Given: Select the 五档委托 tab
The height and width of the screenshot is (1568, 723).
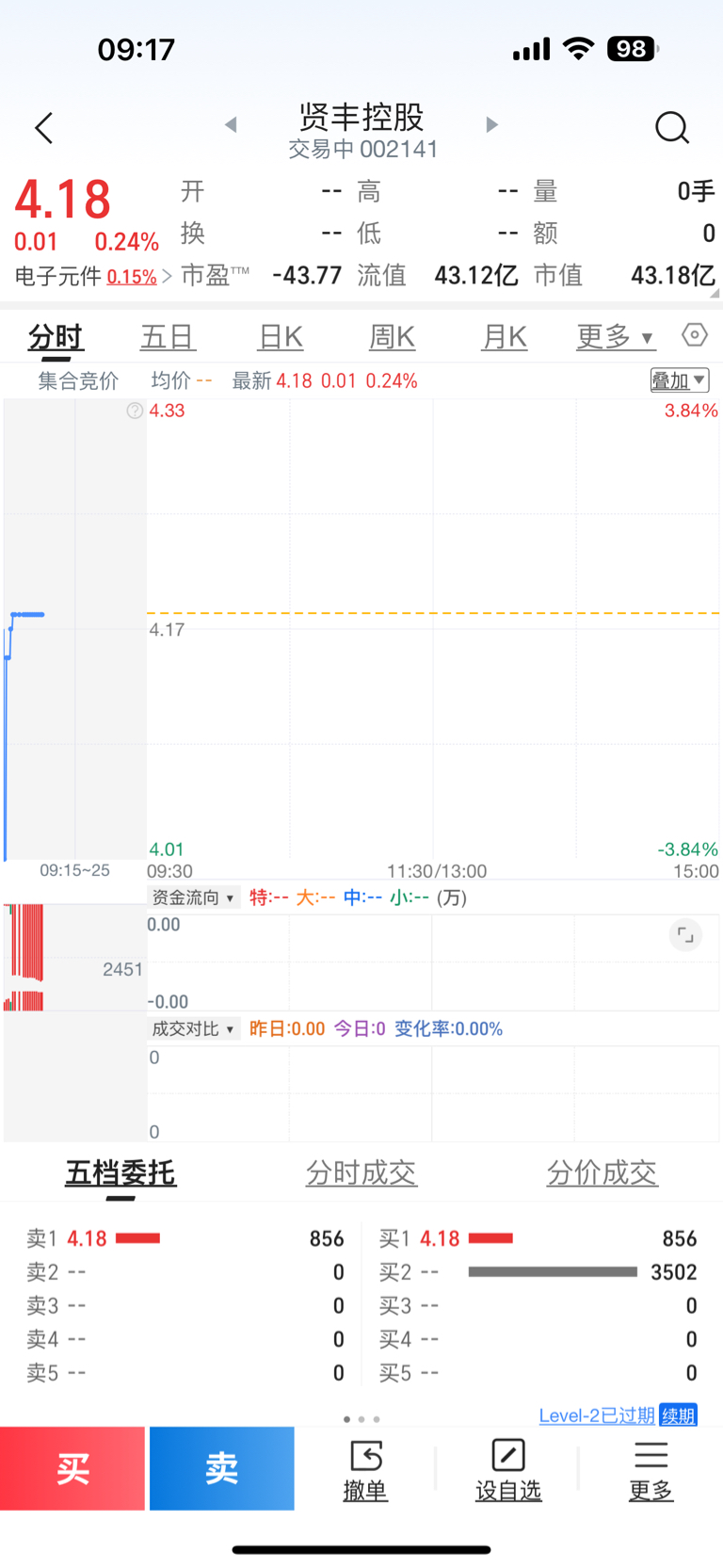Looking at the screenshot, I should [x=120, y=1173].
